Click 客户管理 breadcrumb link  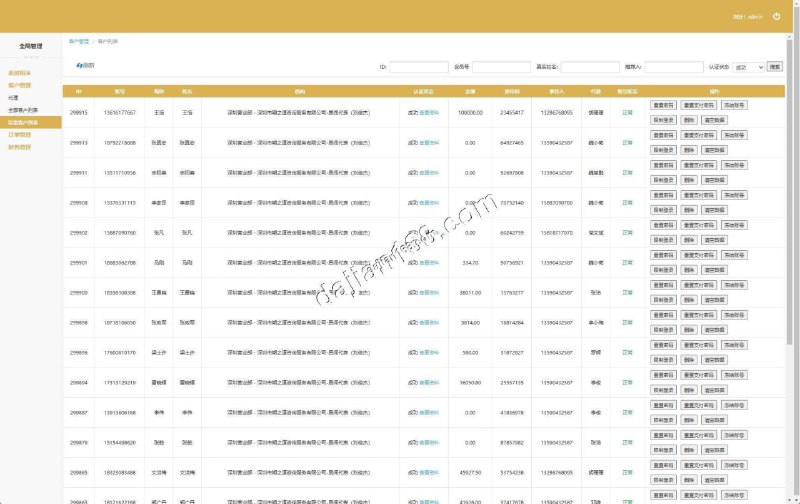[x=78, y=42]
